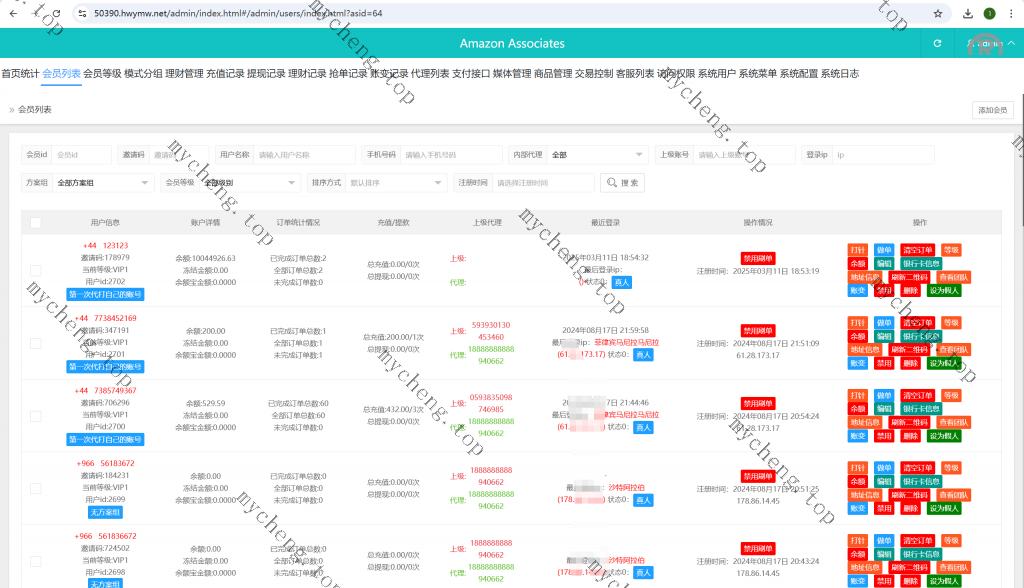Click the magnifier 搜索 search button

(622, 183)
